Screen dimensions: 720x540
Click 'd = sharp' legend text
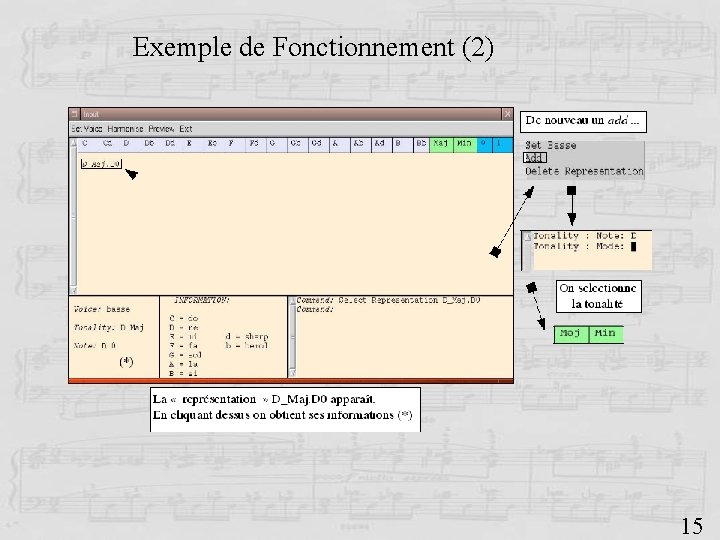[247, 337]
